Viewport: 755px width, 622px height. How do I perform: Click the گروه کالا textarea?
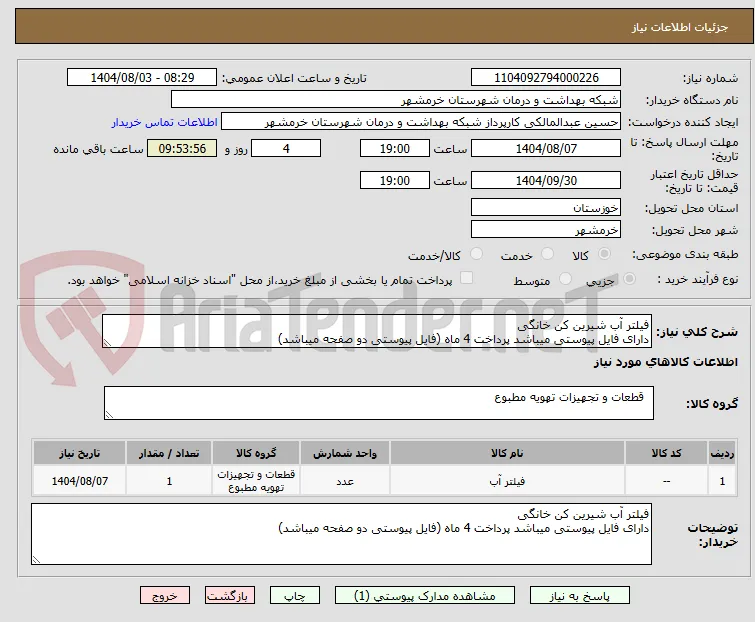(x=379, y=403)
